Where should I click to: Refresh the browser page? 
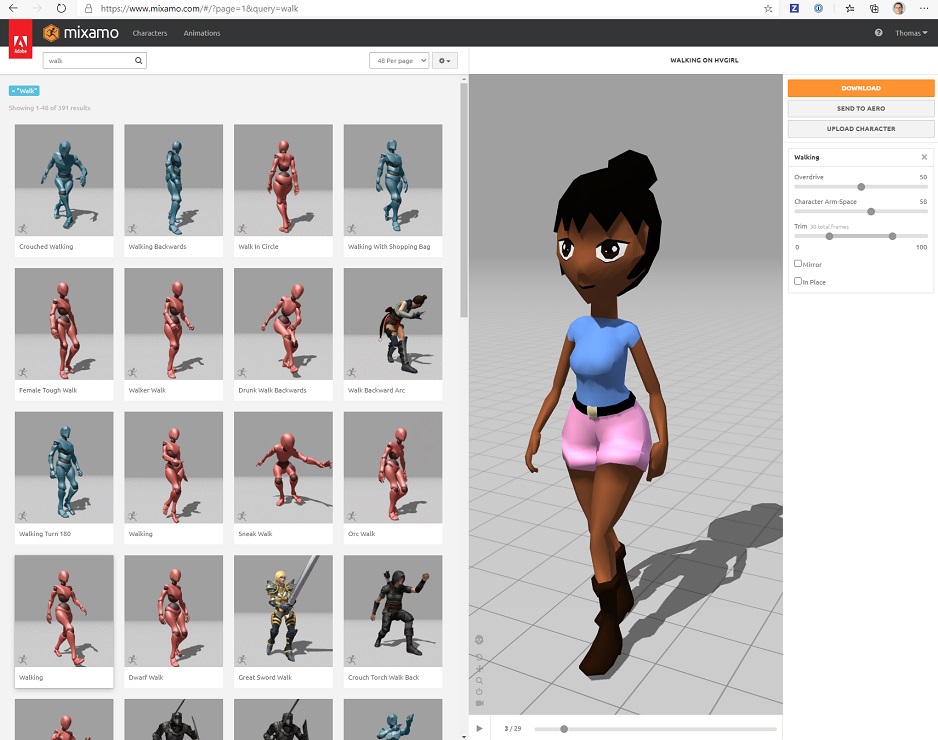(61, 8)
